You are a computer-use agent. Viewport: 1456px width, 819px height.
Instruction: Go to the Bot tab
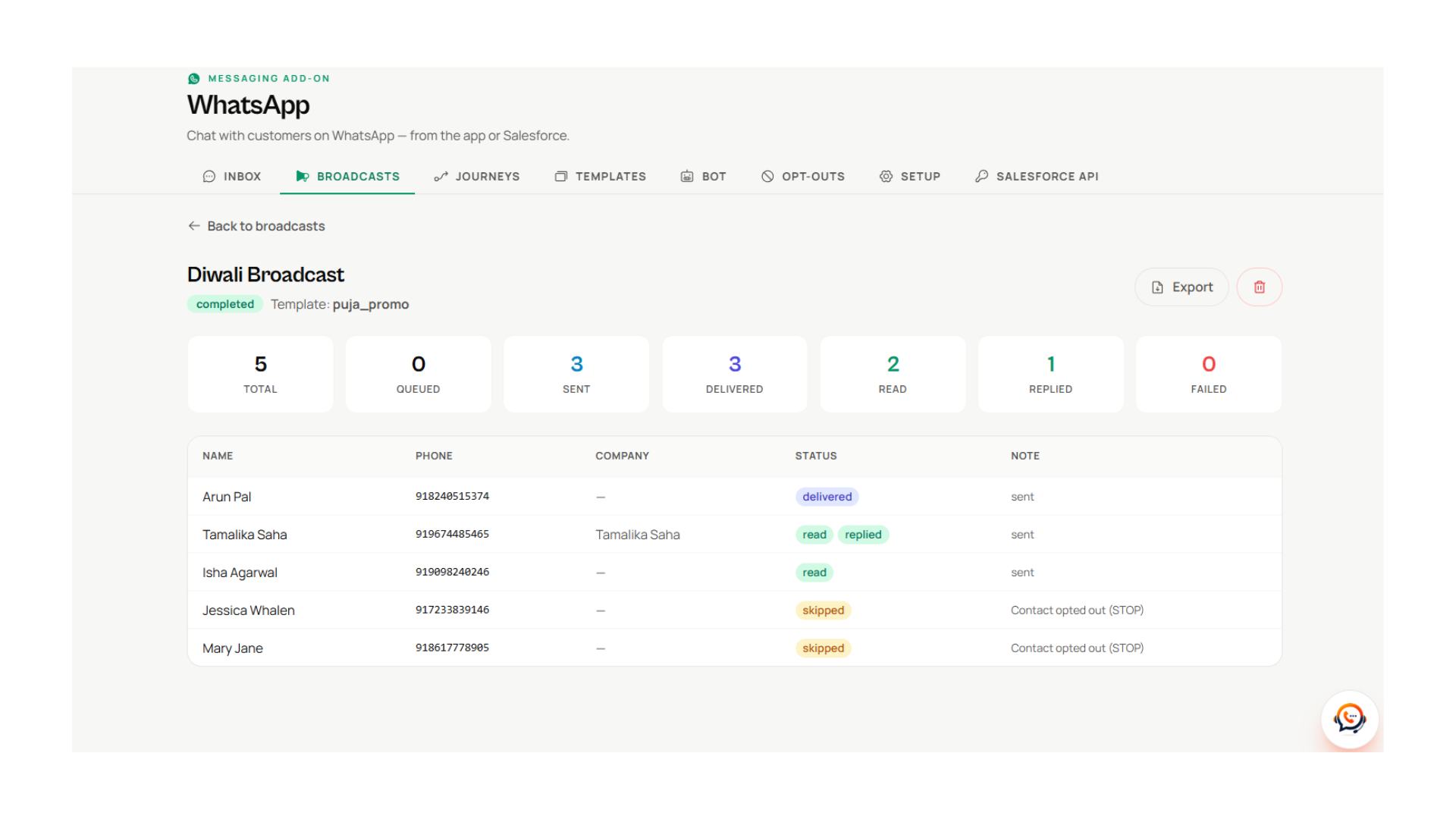point(703,176)
